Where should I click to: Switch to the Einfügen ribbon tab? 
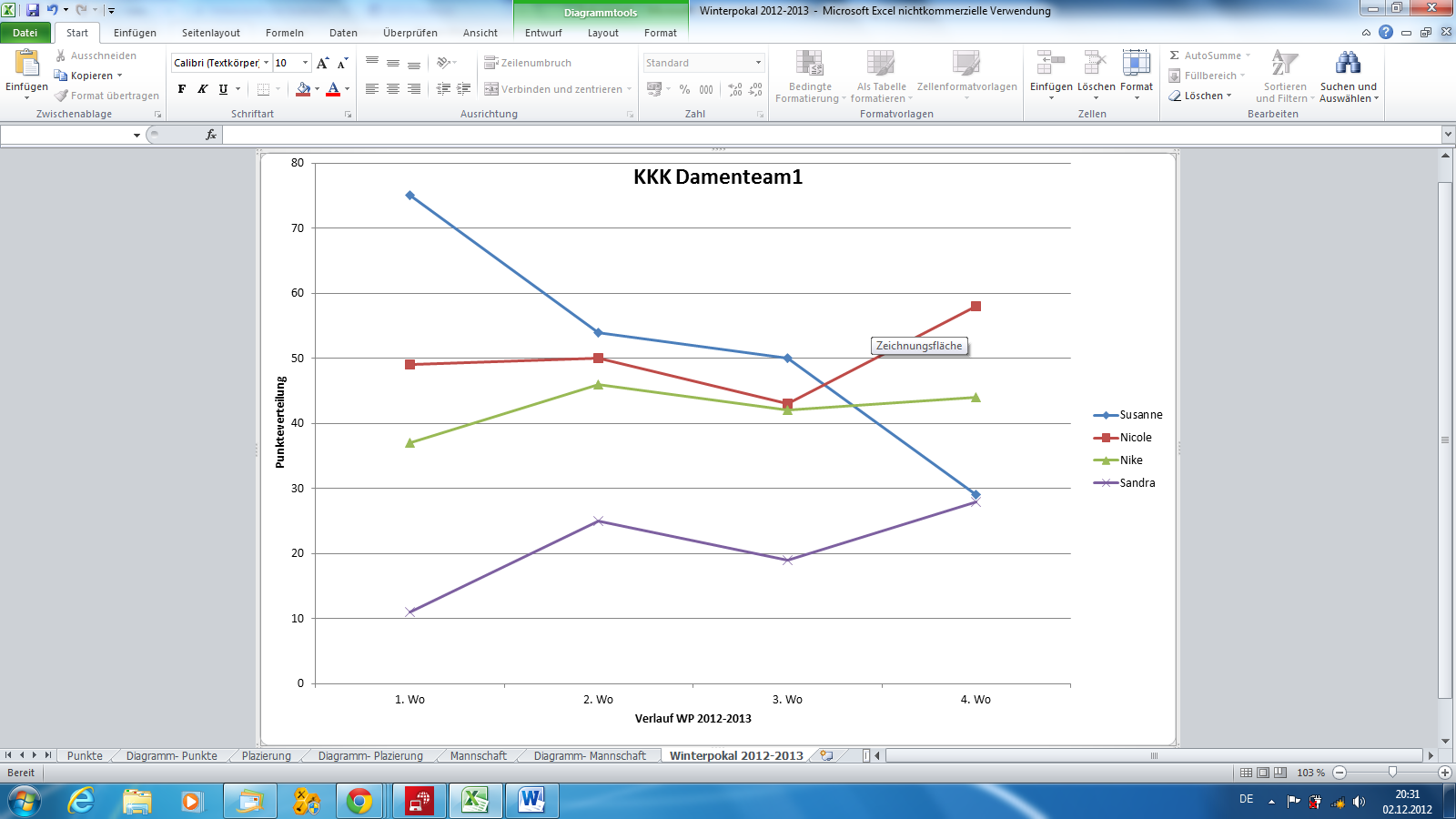click(135, 33)
